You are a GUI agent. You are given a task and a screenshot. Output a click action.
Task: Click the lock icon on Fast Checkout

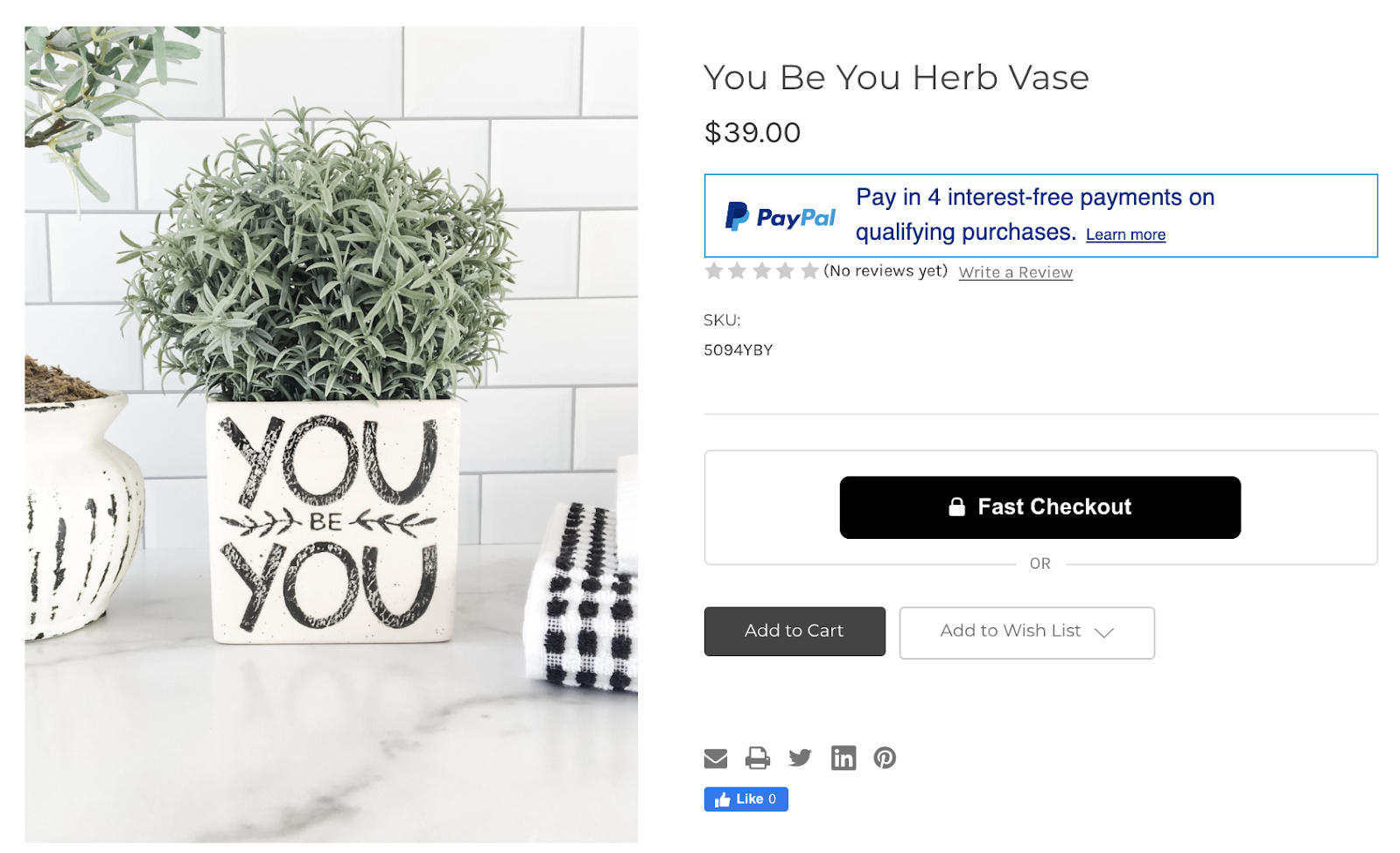pyautogui.click(x=956, y=507)
